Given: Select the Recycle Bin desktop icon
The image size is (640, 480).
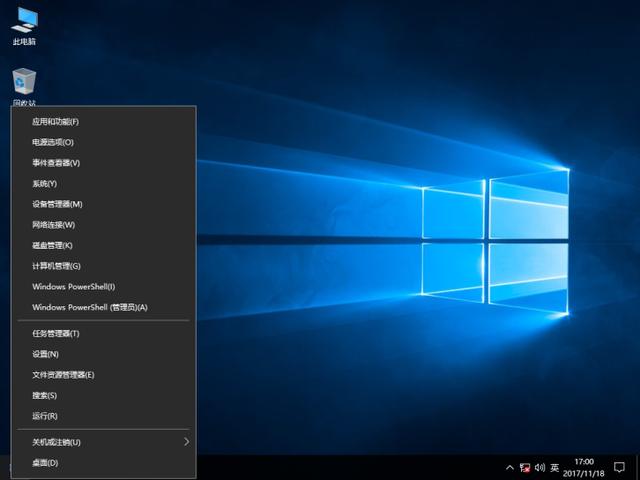Looking at the screenshot, I should [24, 87].
